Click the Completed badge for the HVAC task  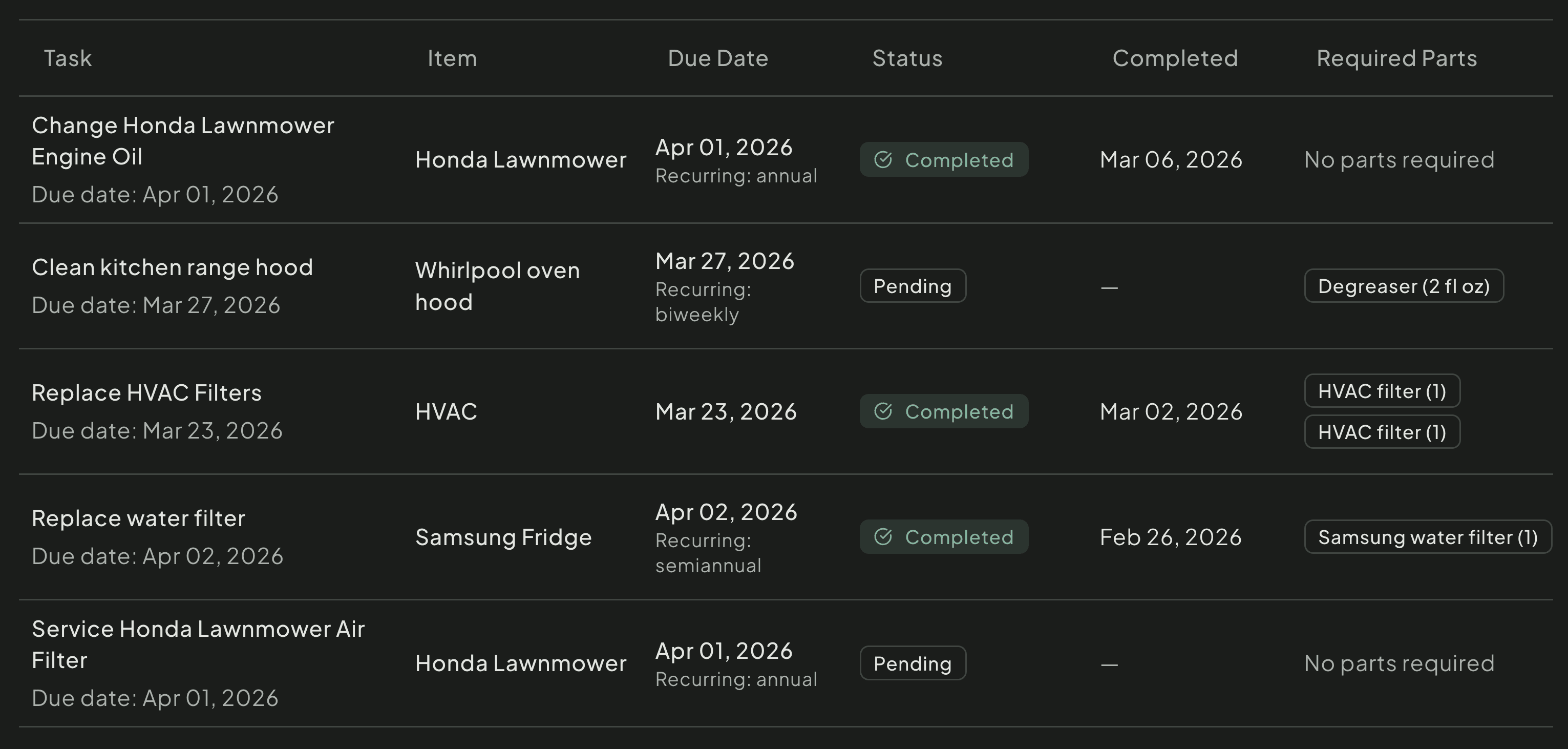tap(943, 411)
